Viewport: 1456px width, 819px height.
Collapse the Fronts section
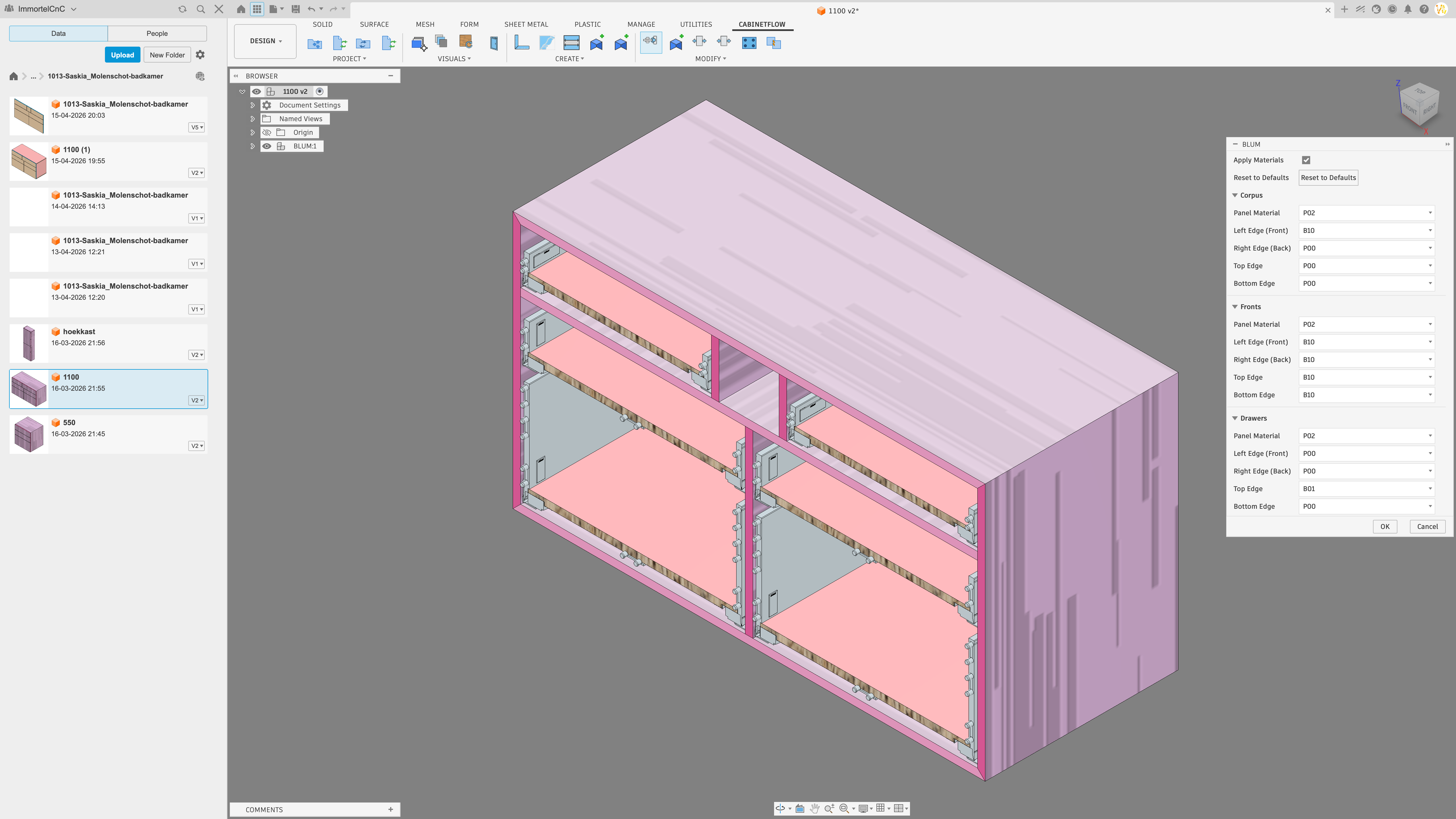(x=1235, y=307)
